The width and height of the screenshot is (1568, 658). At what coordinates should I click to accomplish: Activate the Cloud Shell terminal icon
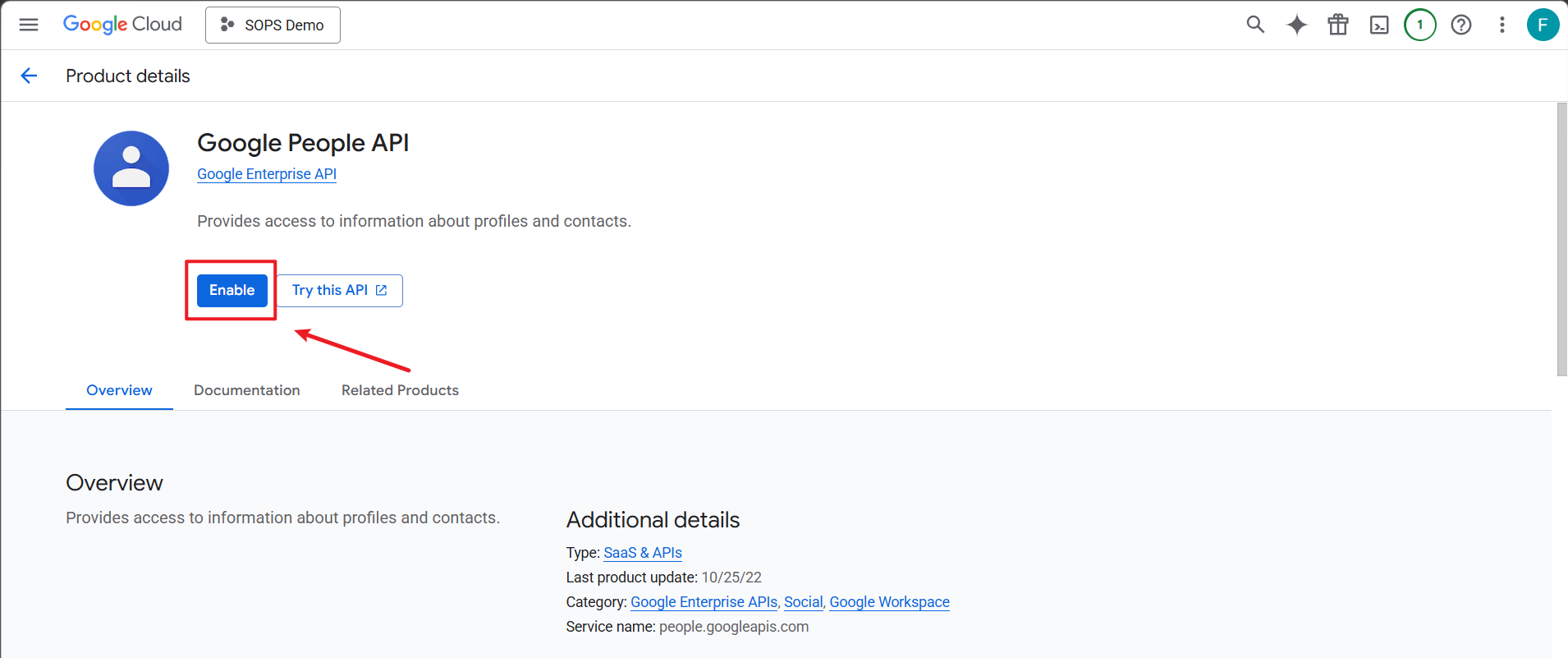tap(1379, 25)
